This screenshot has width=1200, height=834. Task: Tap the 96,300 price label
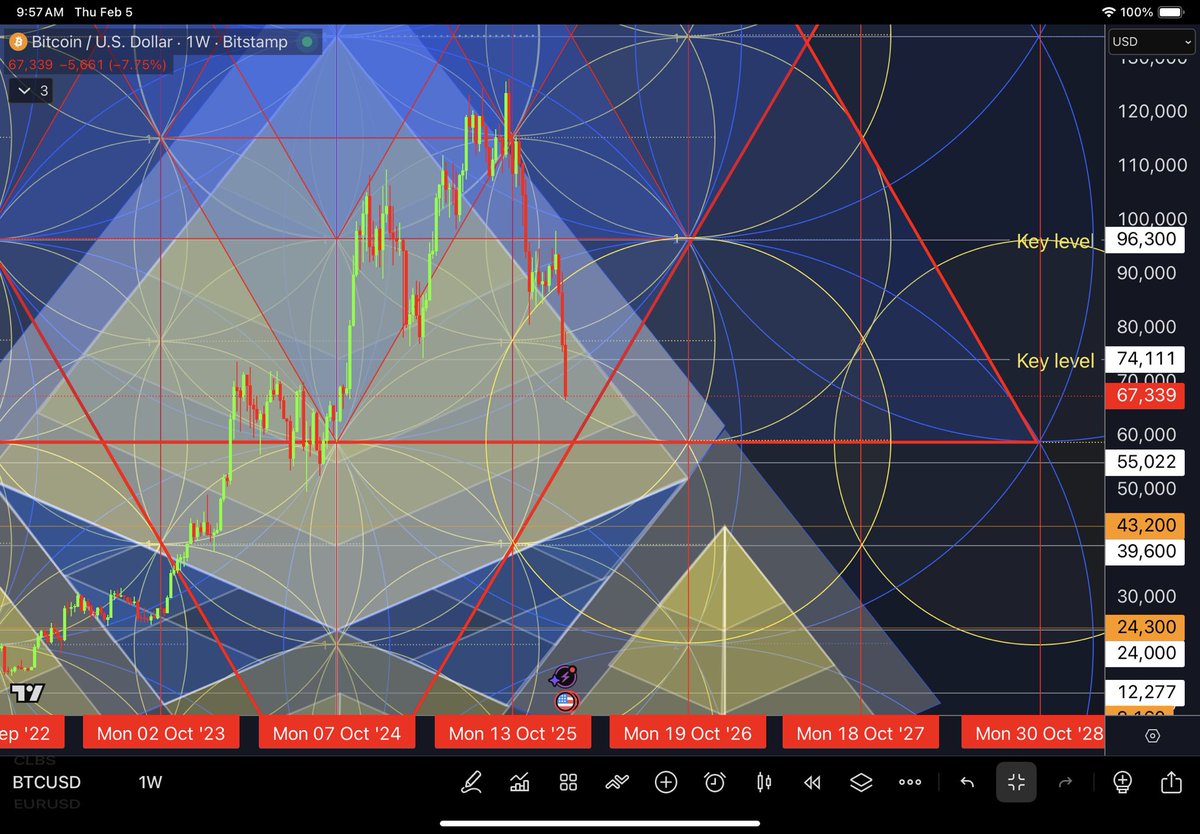click(x=1145, y=240)
